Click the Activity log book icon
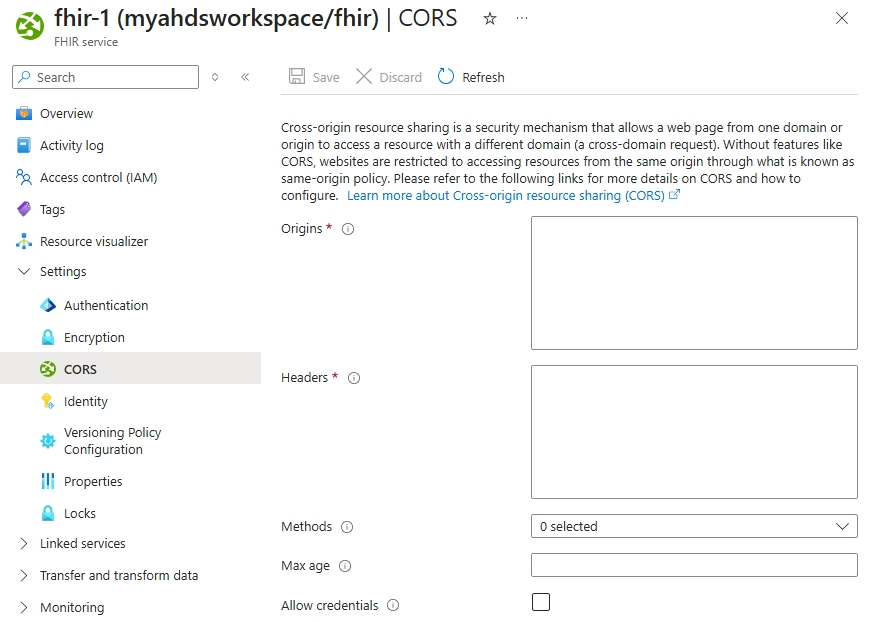This screenshot has height=622, width=869. pyautogui.click(x=24, y=145)
